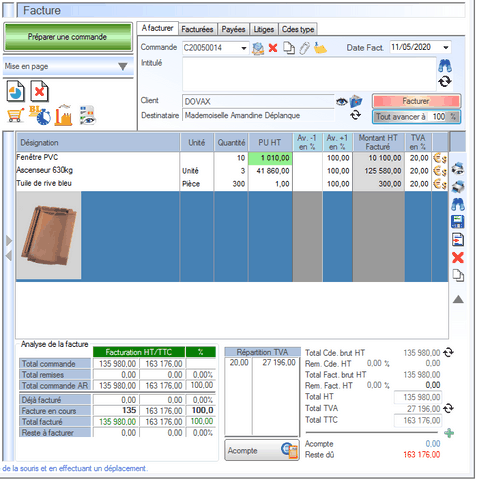The width and height of the screenshot is (477, 480).
Task: Click the Intitulé text field
Action: coord(309,74)
